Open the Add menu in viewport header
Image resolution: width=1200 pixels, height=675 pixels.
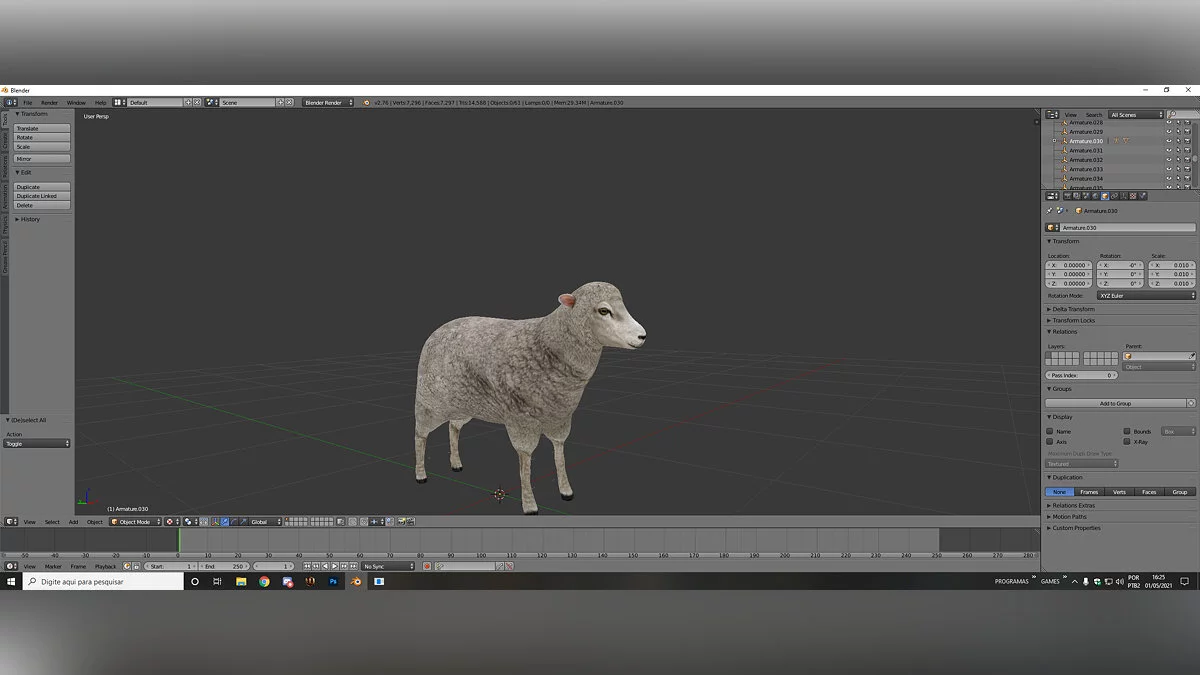[x=73, y=522]
